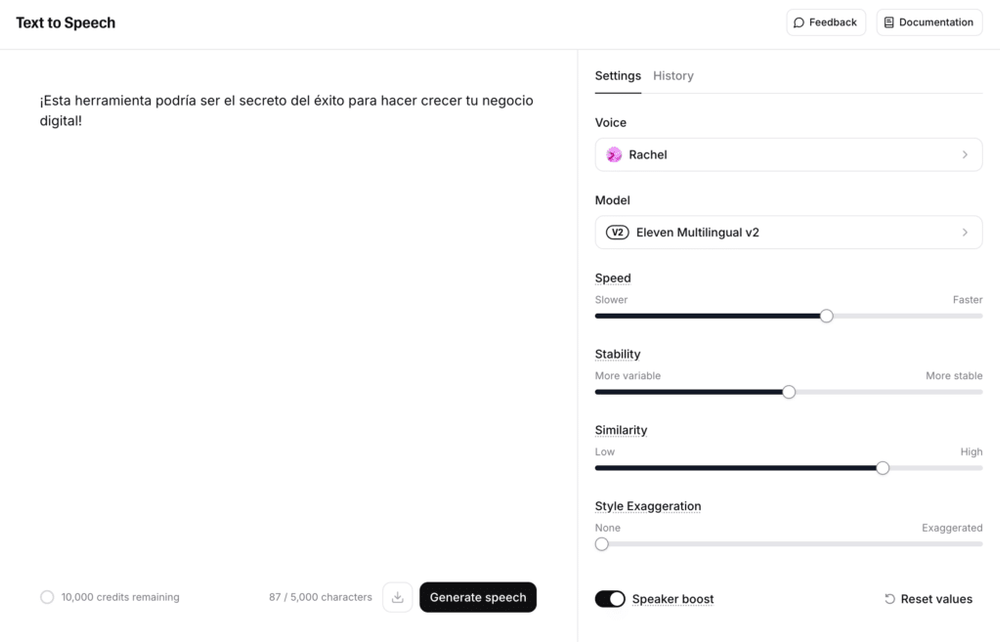Image resolution: width=1000 pixels, height=642 pixels.
Task: Click the Speed slider handle
Action: point(827,316)
